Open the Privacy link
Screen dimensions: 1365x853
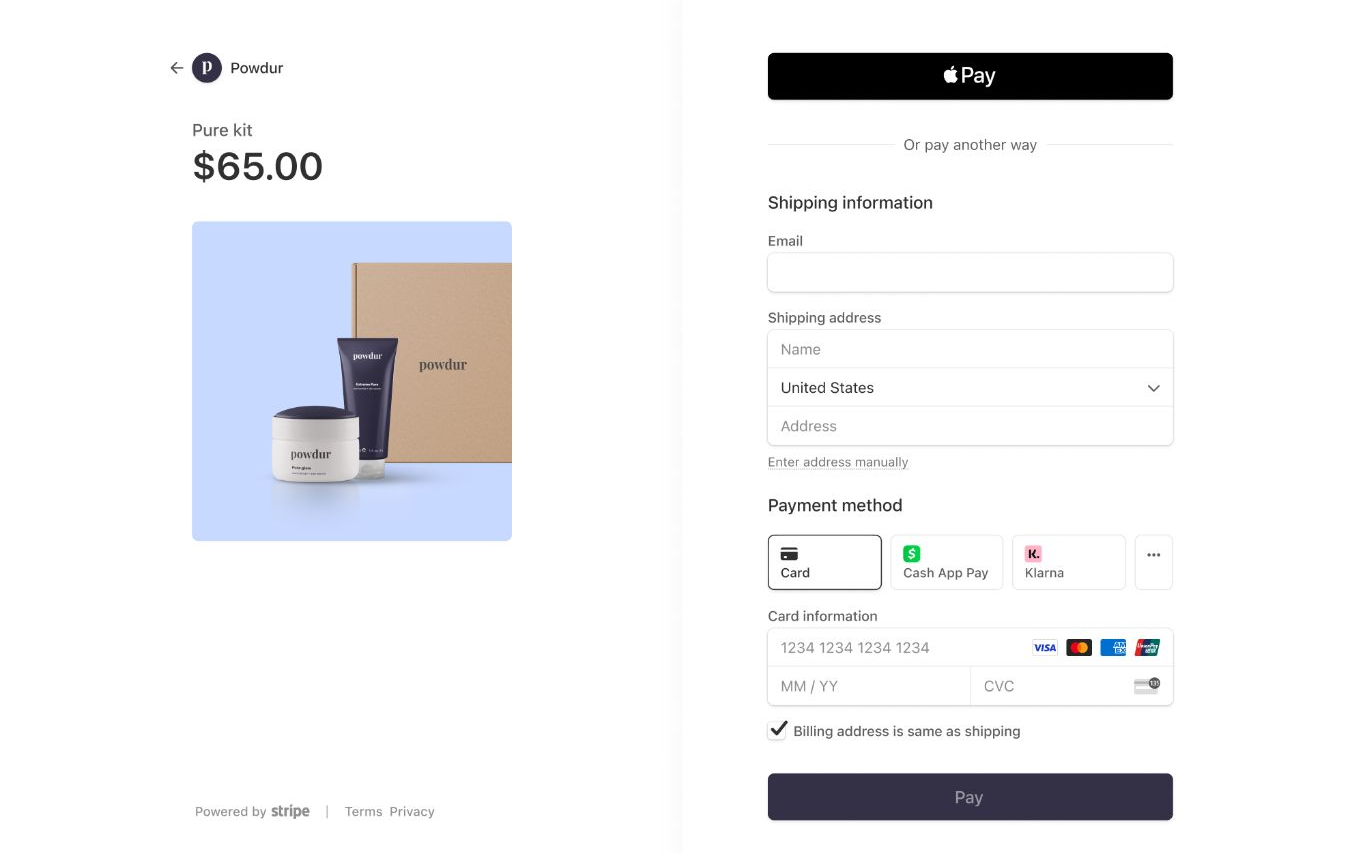pyautogui.click(x=412, y=812)
